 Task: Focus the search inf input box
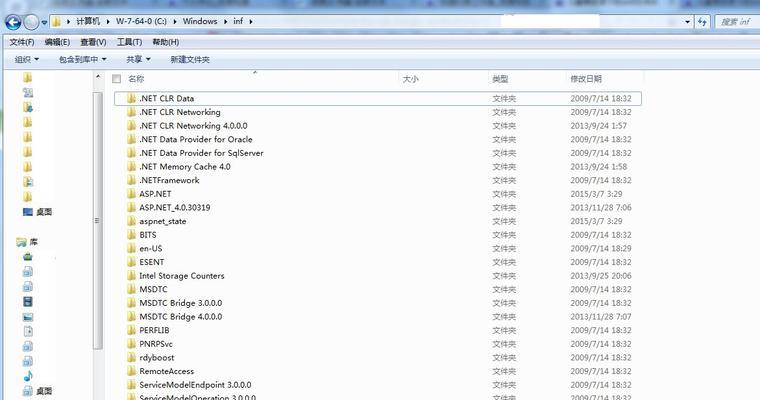pyautogui.click(x=737, y=21)
